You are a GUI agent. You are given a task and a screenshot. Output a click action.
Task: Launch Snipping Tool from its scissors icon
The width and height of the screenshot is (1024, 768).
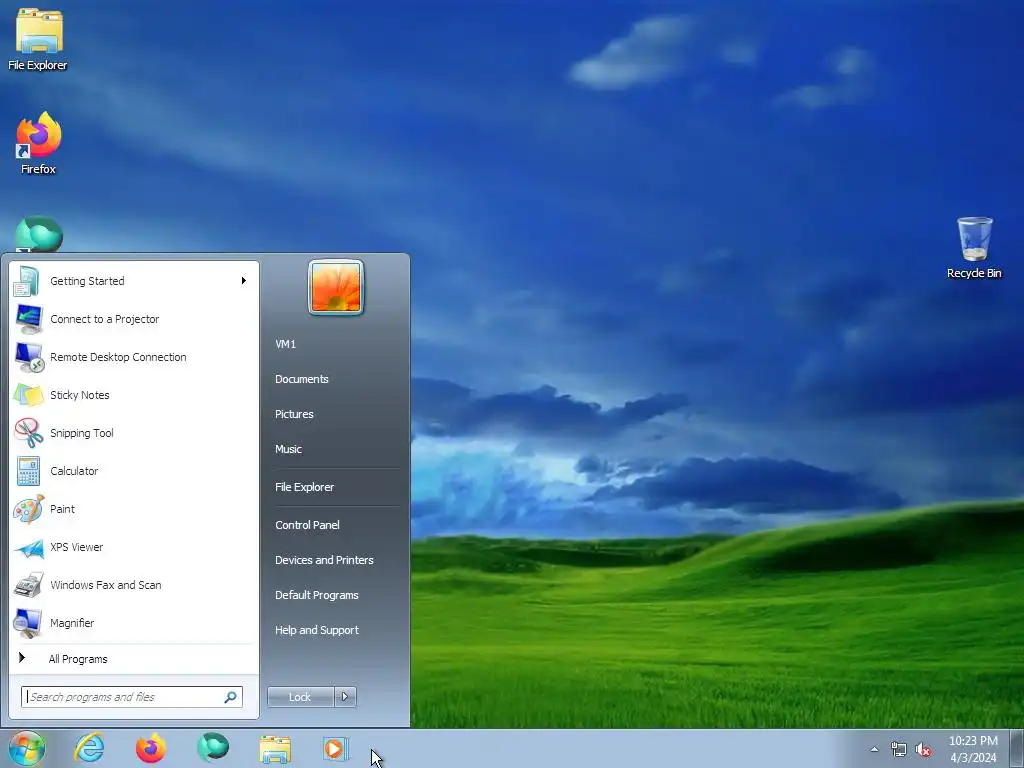click(27, 433)
